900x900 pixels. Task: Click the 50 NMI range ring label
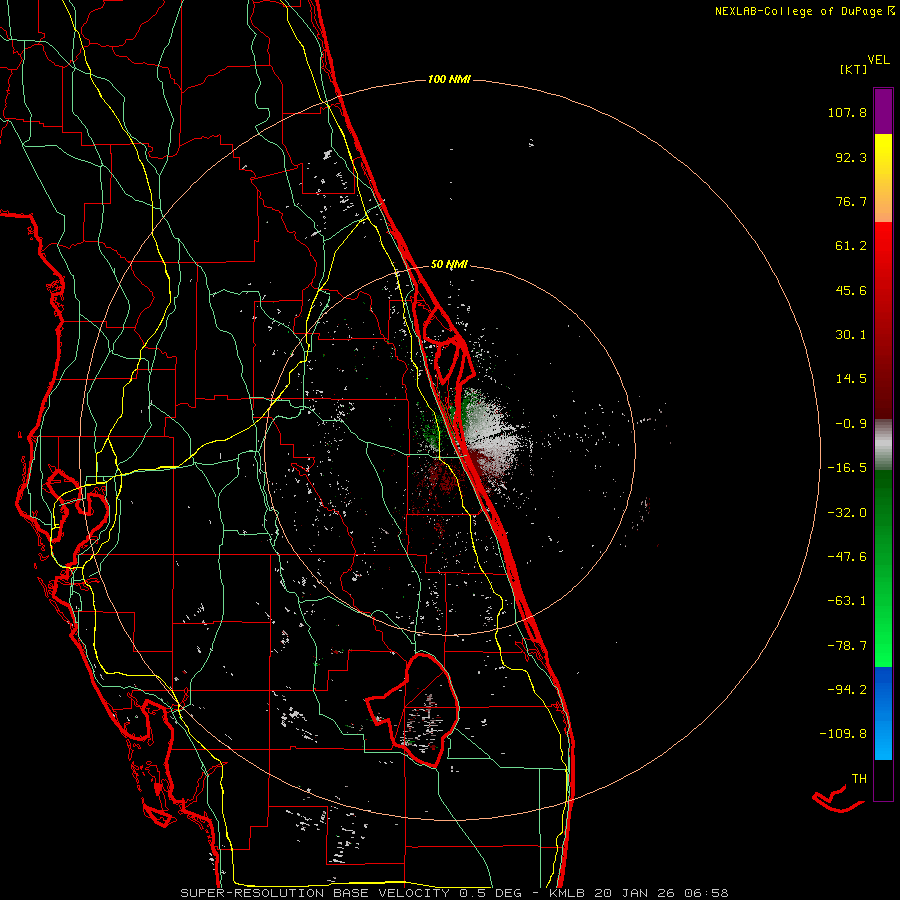(449, 264)
